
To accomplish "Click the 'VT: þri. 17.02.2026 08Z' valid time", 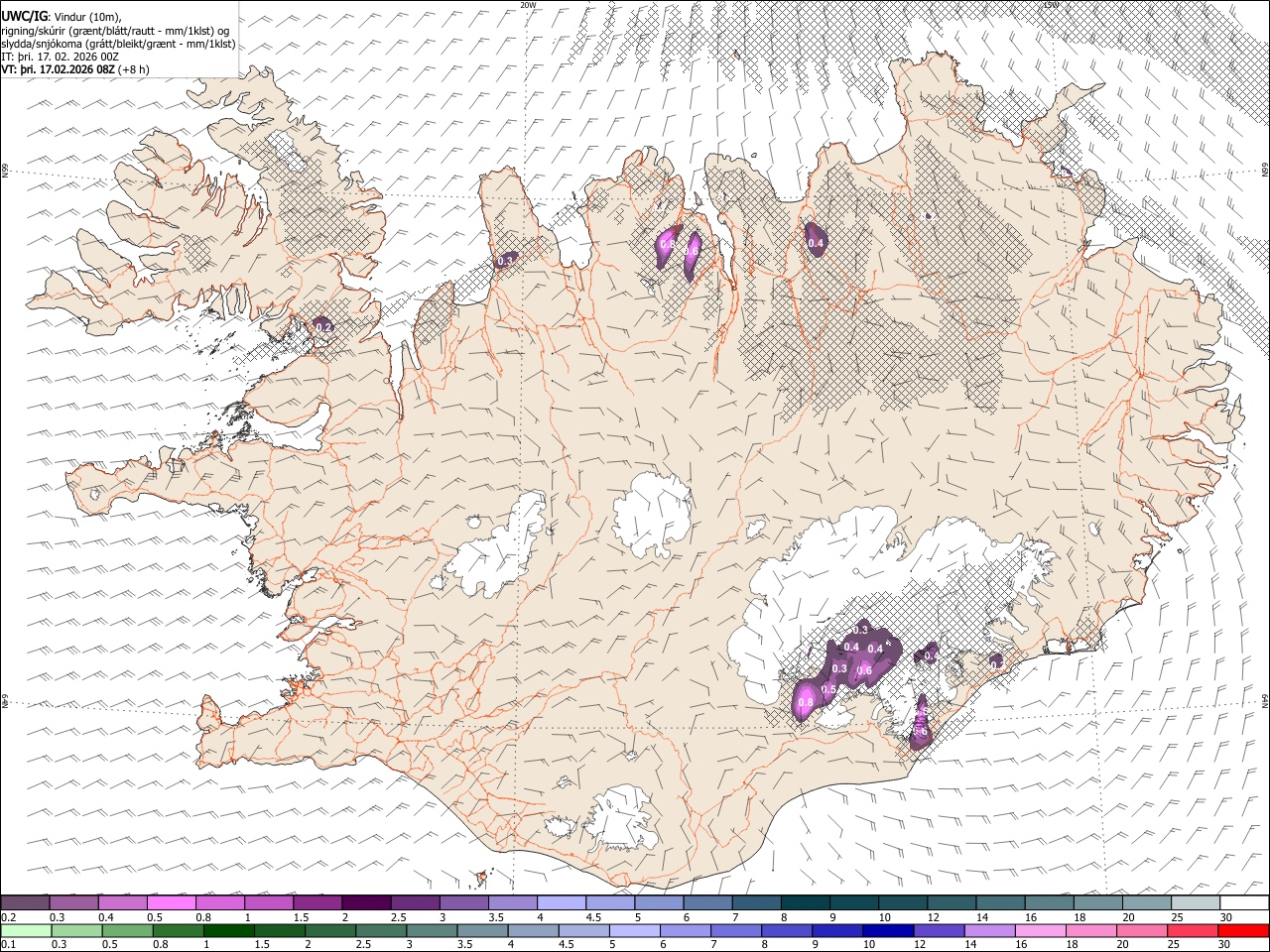I will [x=58, y=69].
